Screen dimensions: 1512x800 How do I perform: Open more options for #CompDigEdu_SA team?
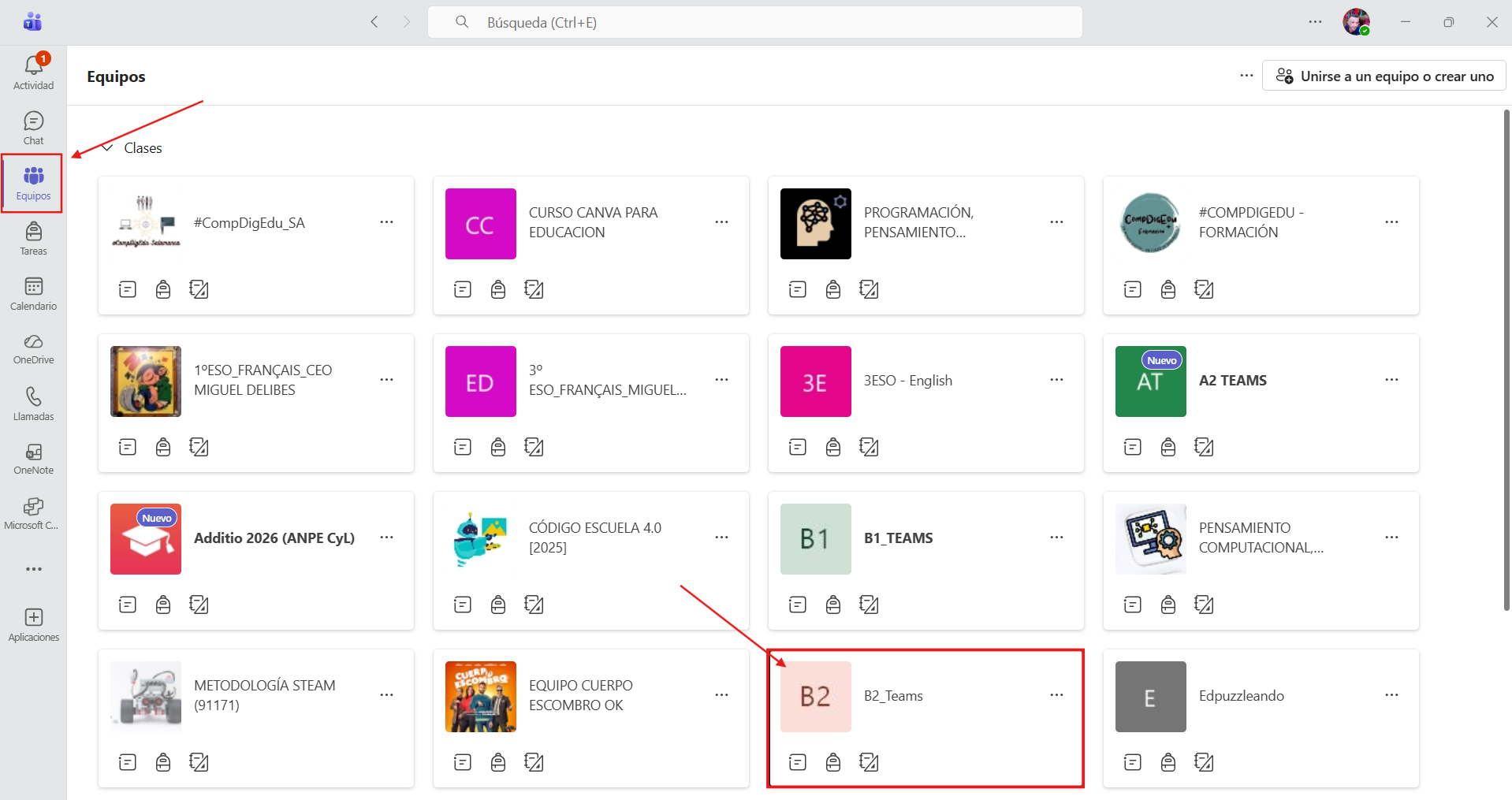coord(386,222)
